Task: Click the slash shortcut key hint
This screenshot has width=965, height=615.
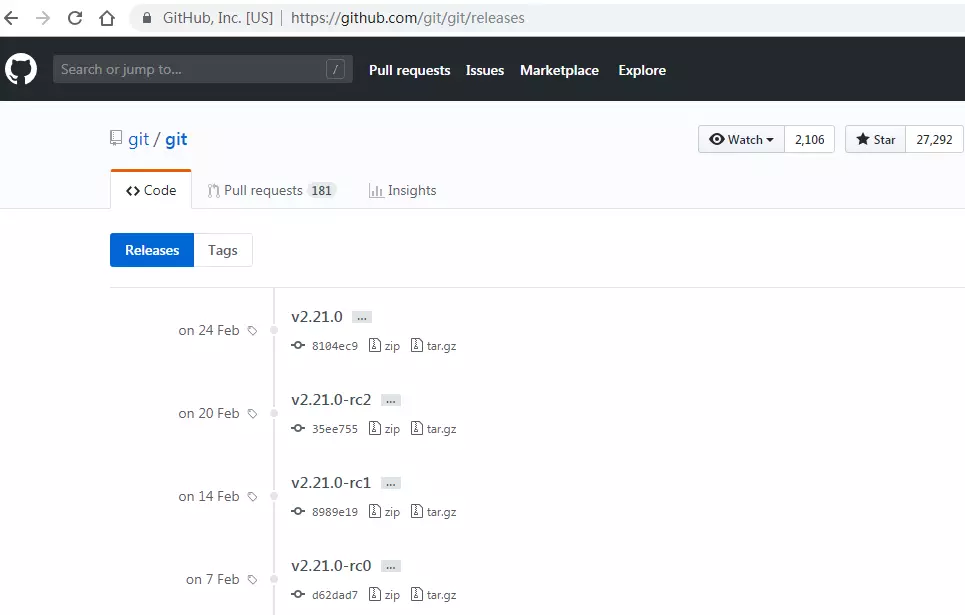Action: (335, 70)
